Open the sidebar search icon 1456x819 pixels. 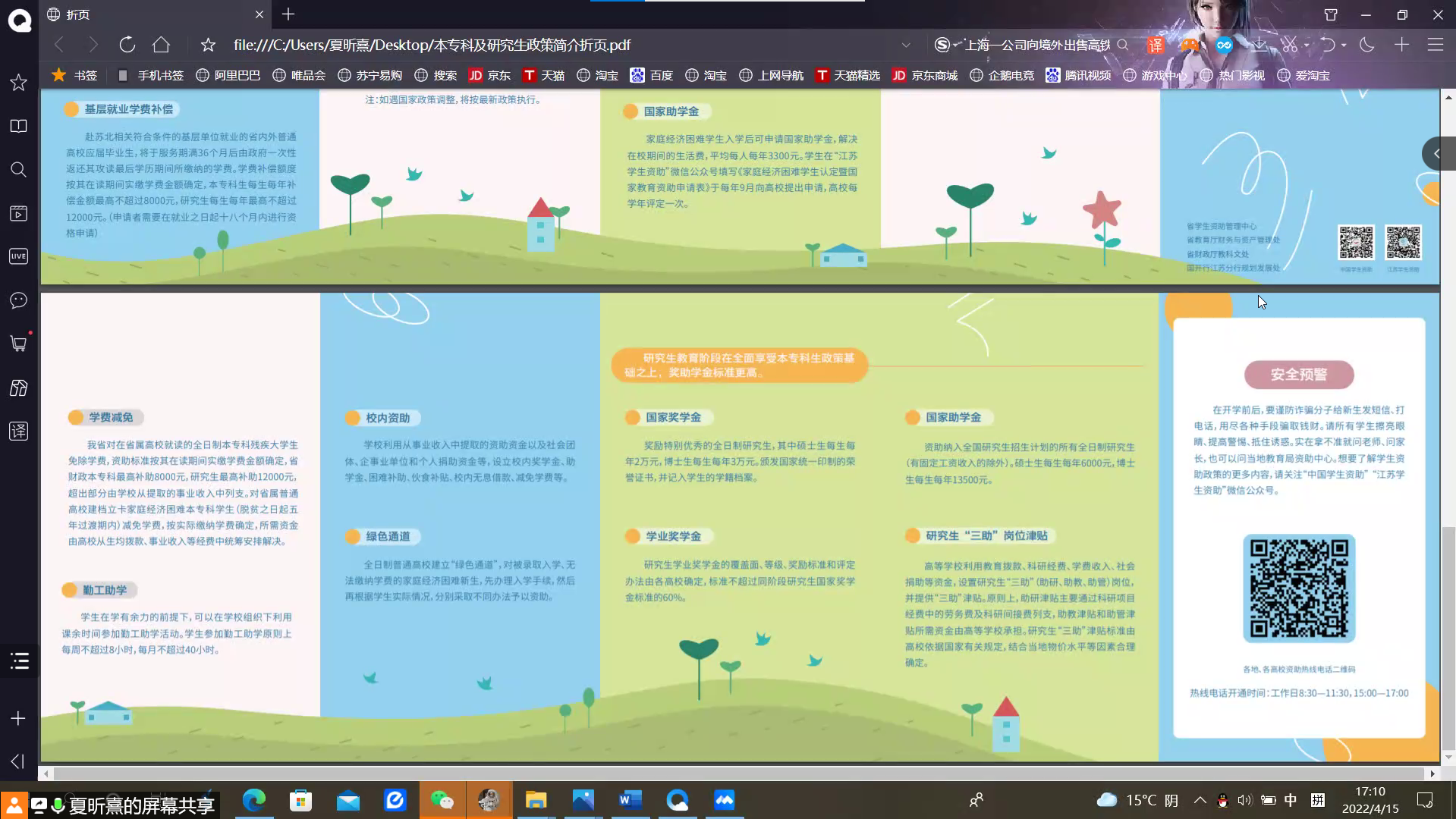coord(18,170)
